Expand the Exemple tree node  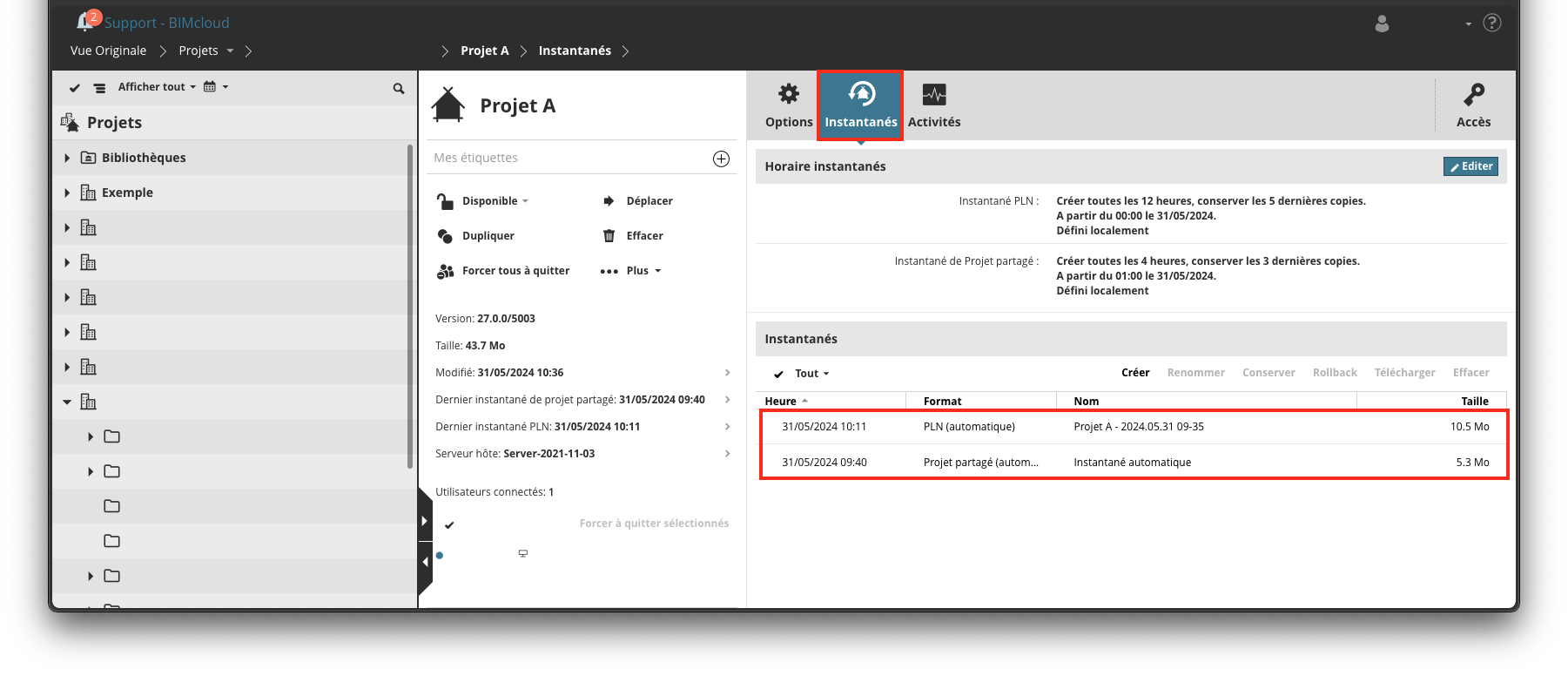point(67,193)
